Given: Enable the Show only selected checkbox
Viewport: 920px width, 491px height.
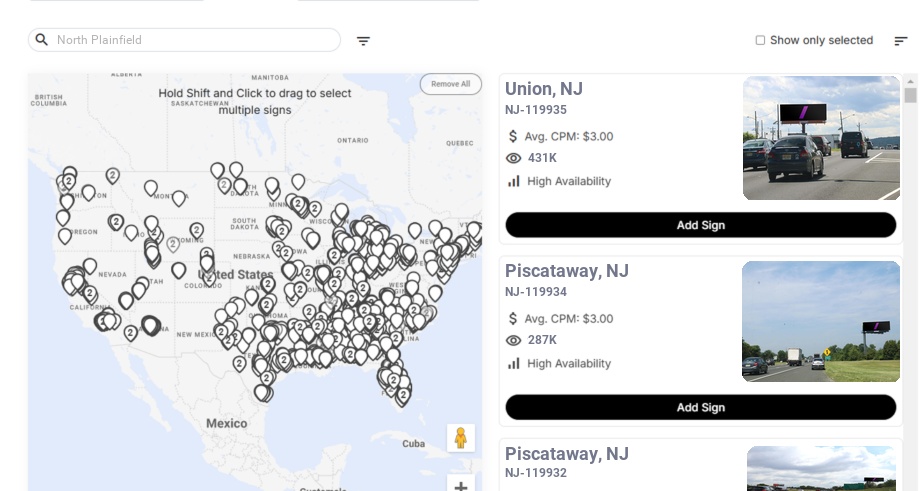Looking at the screenshot, I should coord(760,40).
